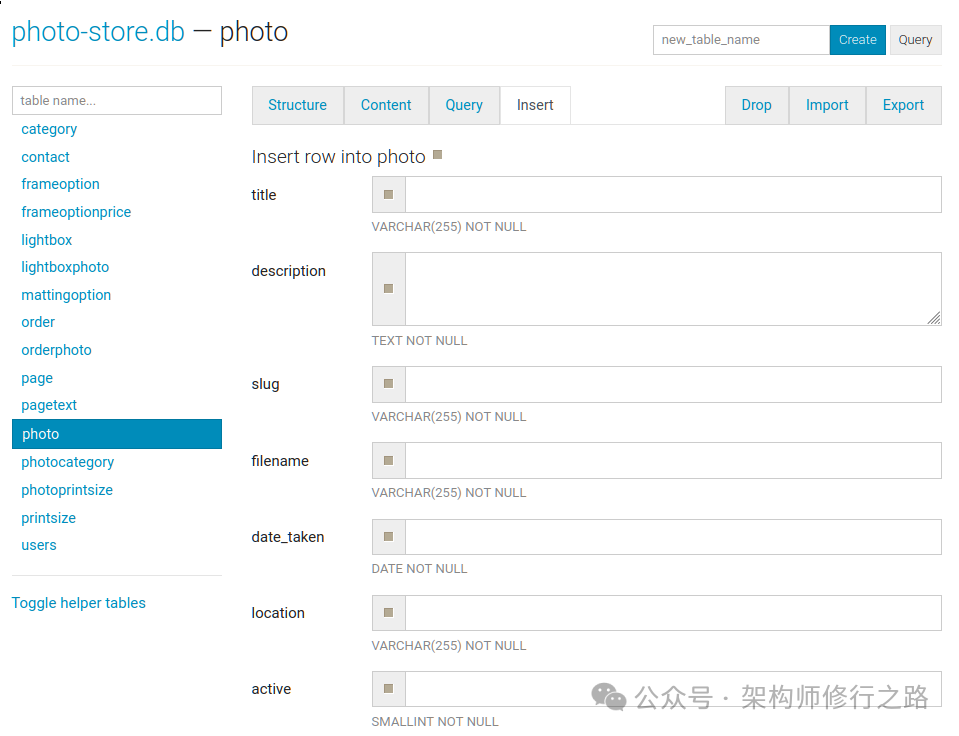Open the Import button
The image size is (959, 736).
coord(827,105)
